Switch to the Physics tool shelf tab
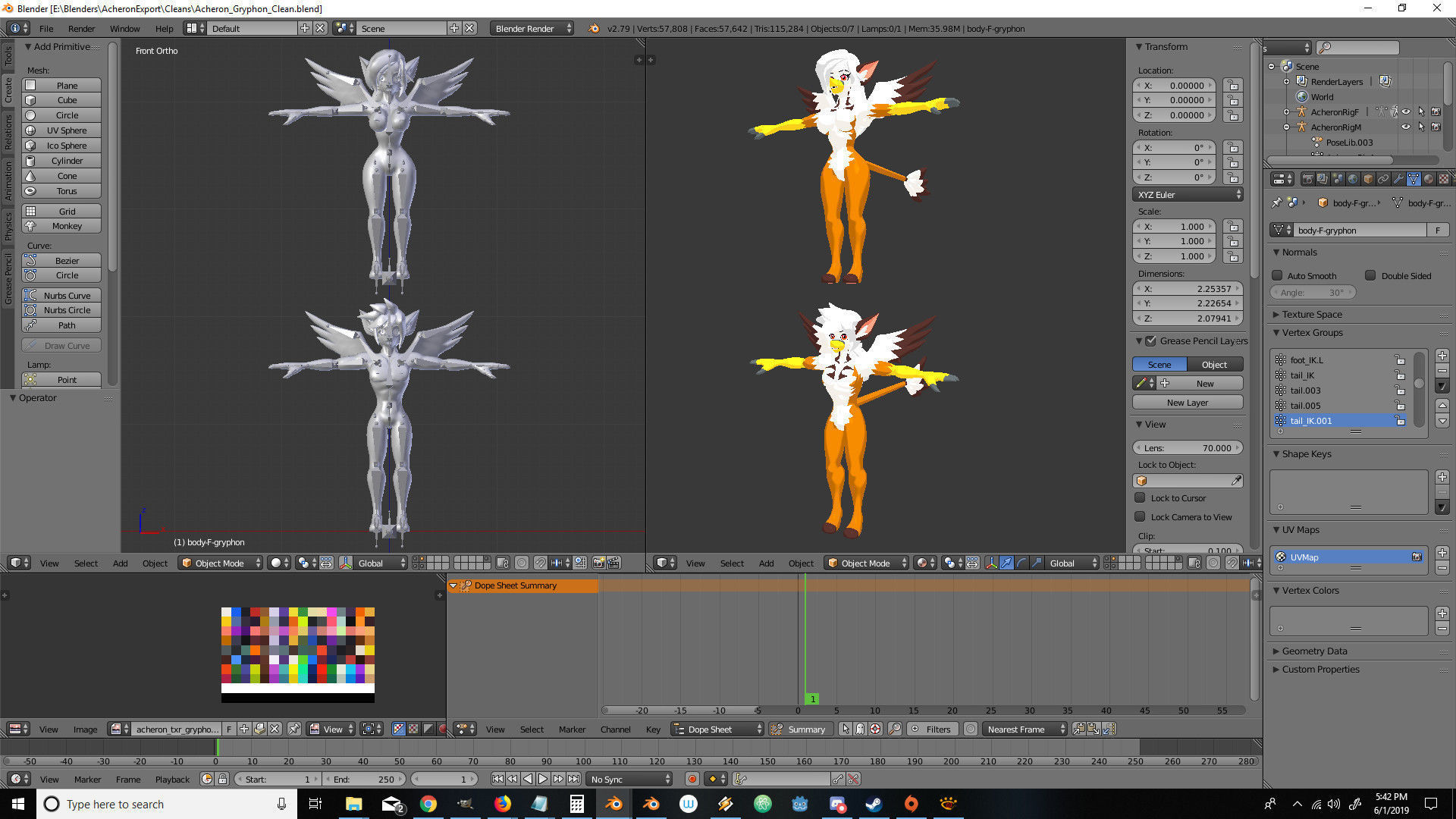This screenshot has height=819, width=1456. (8, 226)
